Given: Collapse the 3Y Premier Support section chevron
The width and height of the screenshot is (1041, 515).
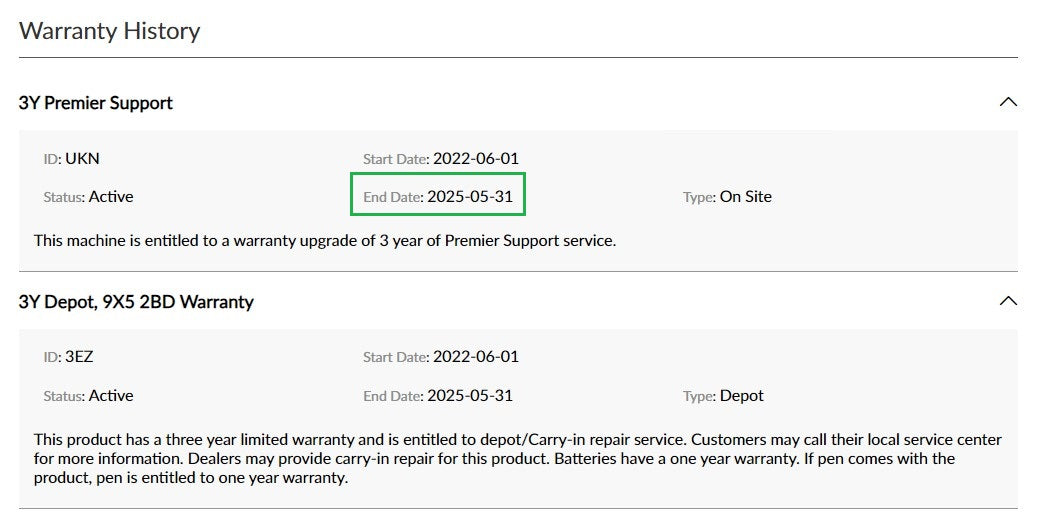Looking at the screenshot, I should point(1008,102).
